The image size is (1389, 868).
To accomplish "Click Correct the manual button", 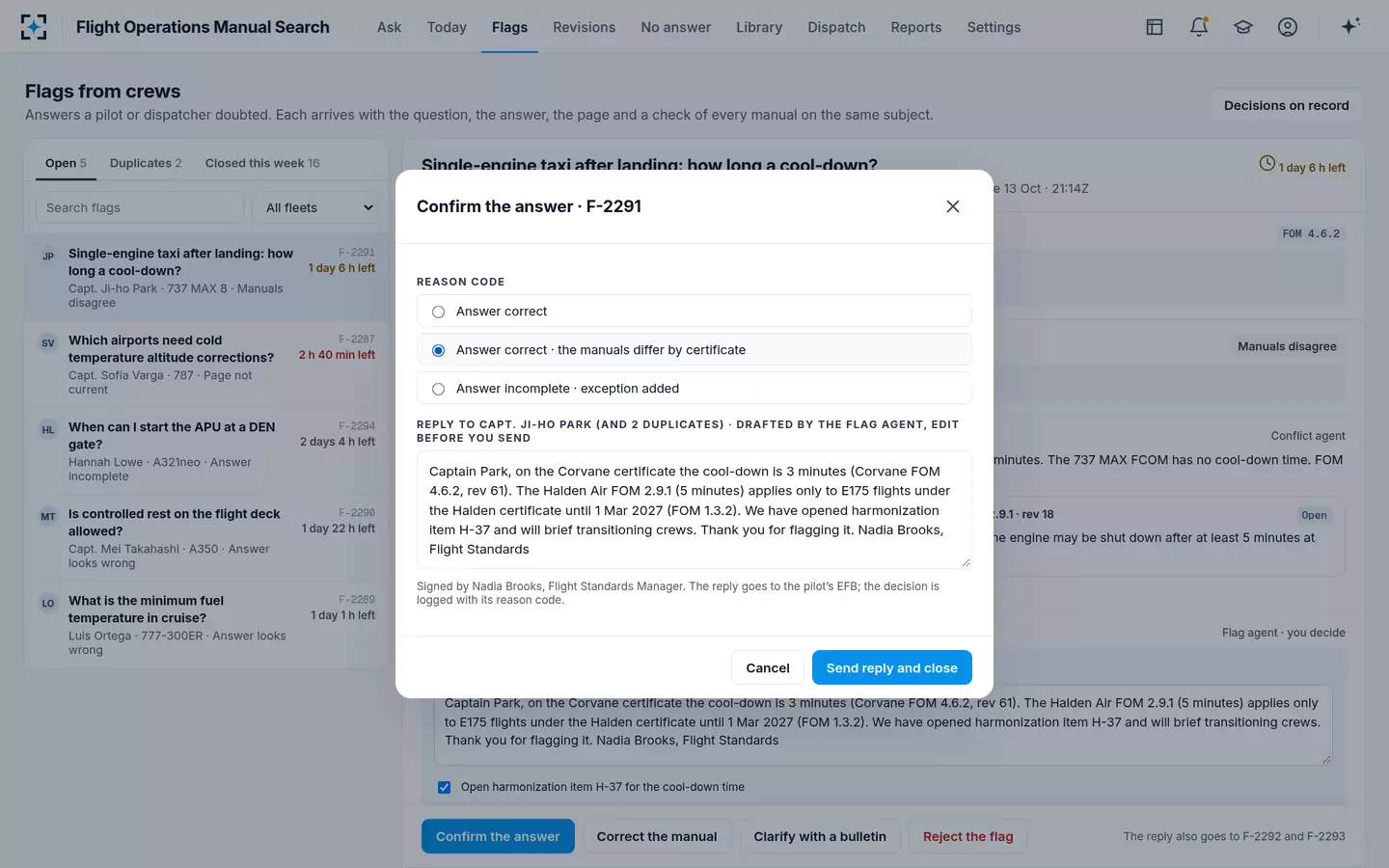I will coord(657,836).
